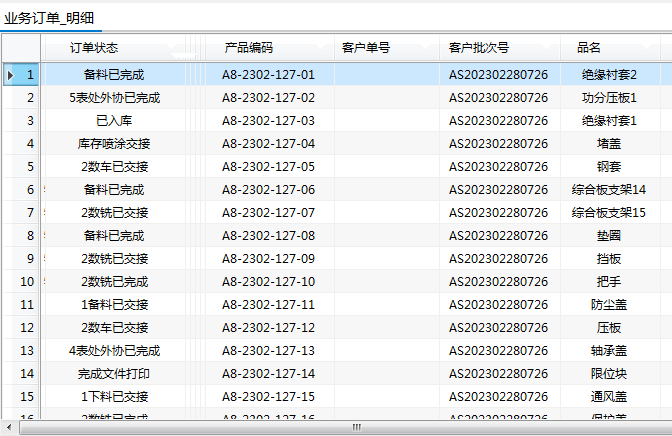The width and height of the screenshot is (672, 436).
Task: Select row header number 12
Action: coord(28,328)
